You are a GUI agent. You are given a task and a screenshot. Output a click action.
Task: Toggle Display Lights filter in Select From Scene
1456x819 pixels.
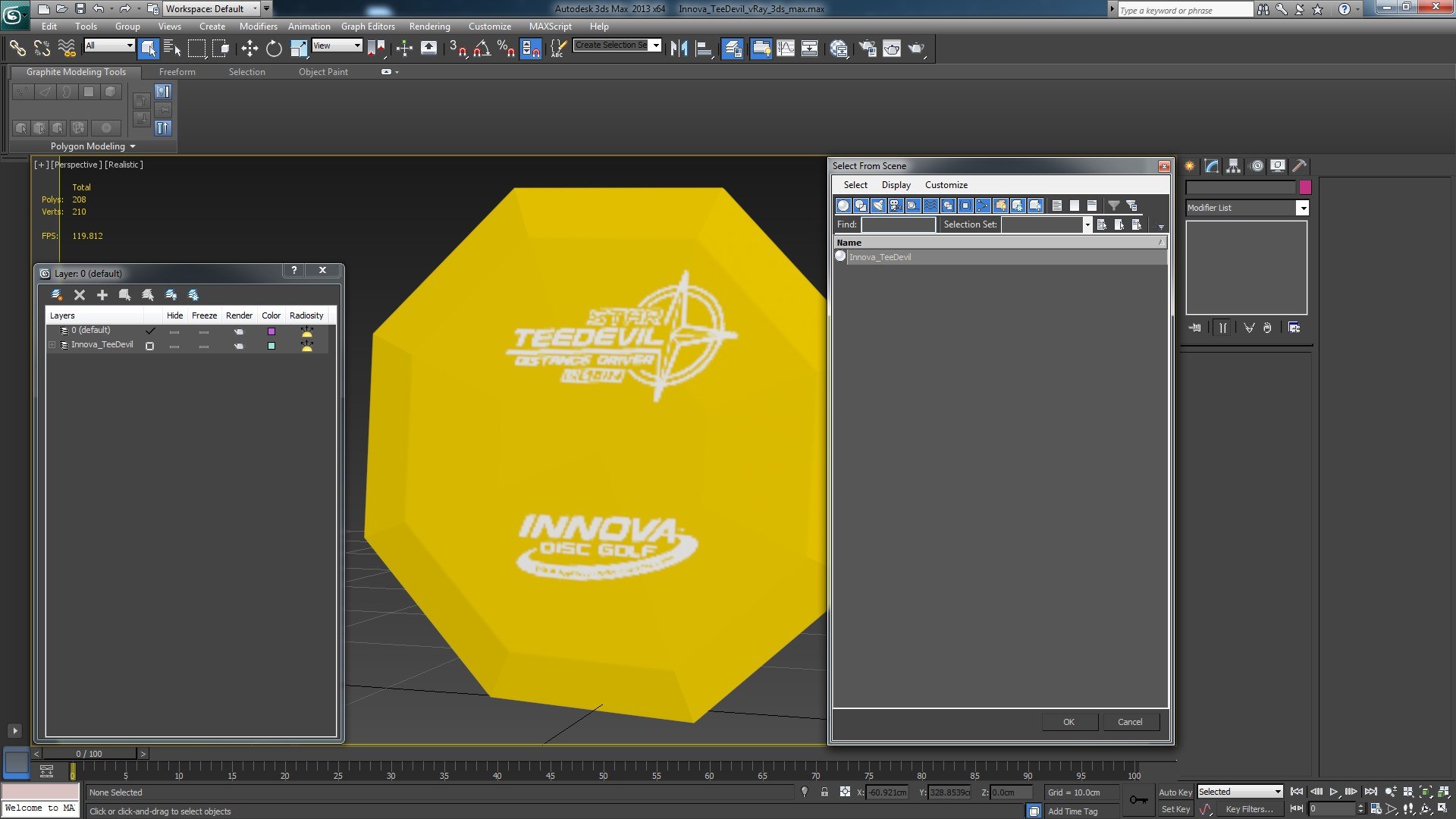click(x=878, y=206)
